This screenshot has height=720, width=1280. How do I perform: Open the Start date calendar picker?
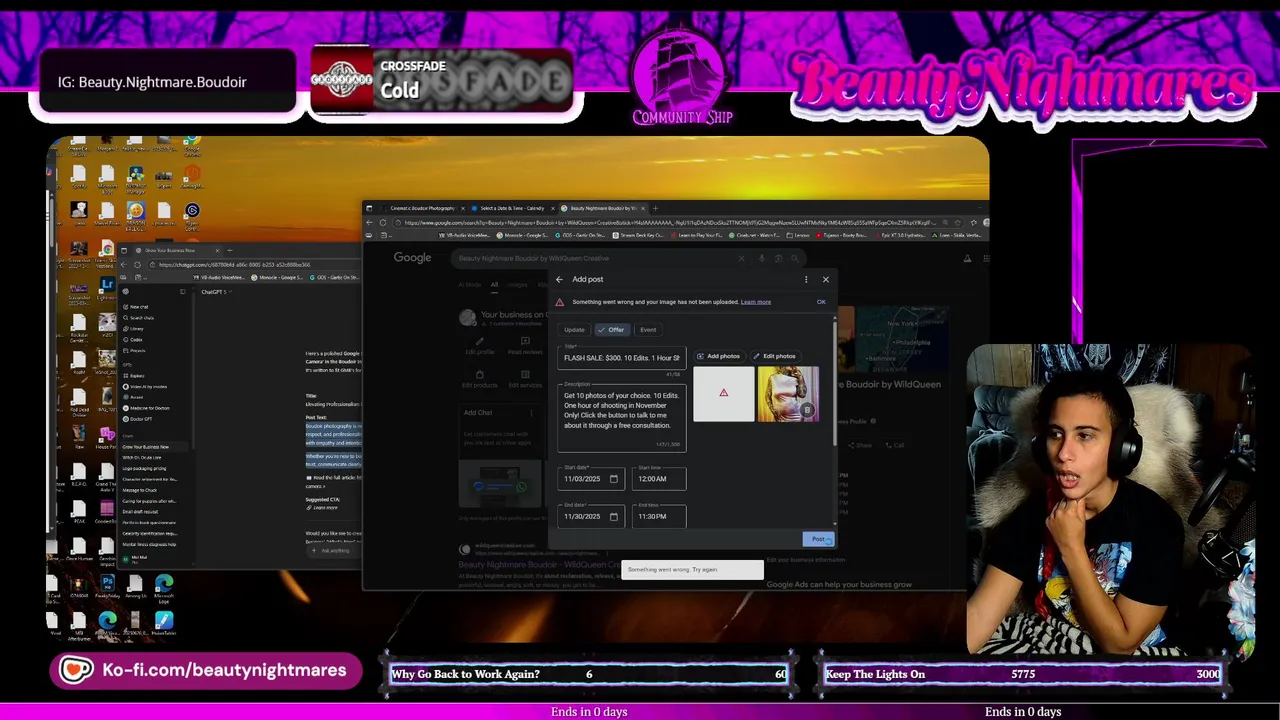click(x=614, y=479)
